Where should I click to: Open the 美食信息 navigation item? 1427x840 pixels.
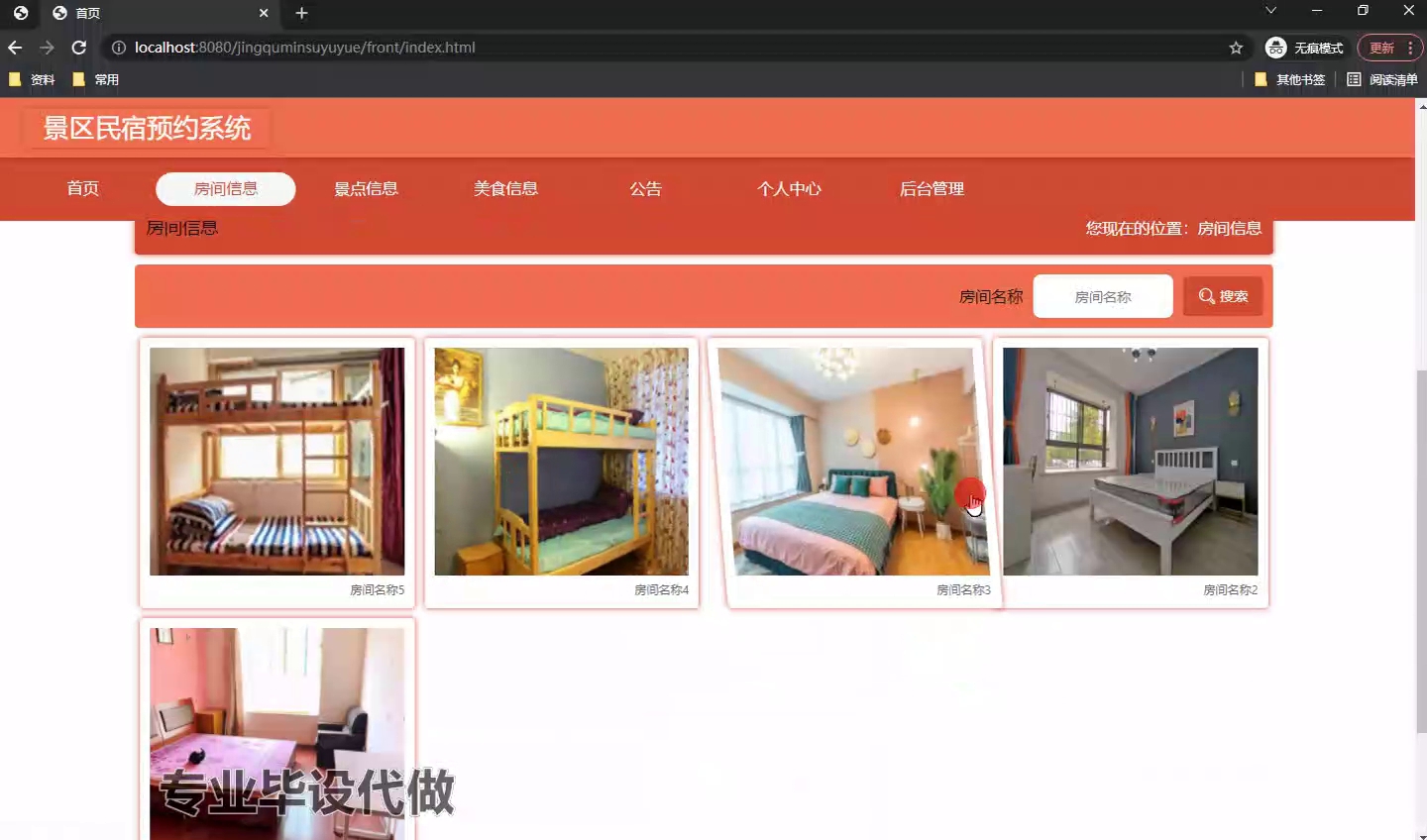[505, 188]
